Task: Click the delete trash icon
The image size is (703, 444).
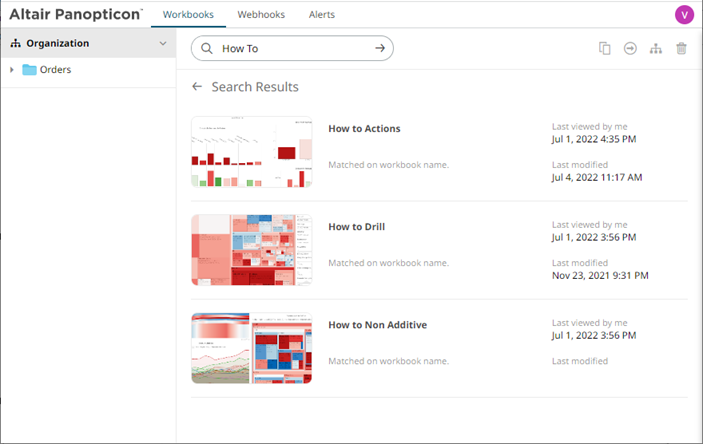Action: (681, 48)
